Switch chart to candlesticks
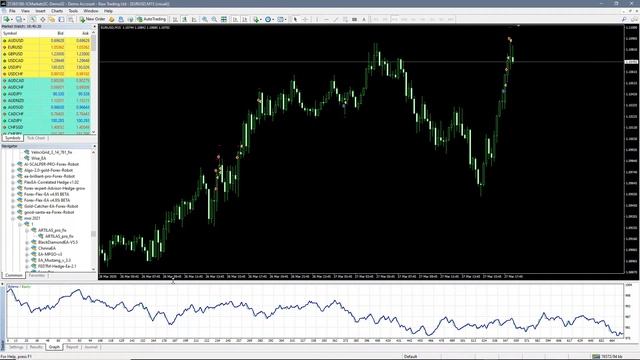Viewport: 640px width, 360px height. tap(184, 19)
